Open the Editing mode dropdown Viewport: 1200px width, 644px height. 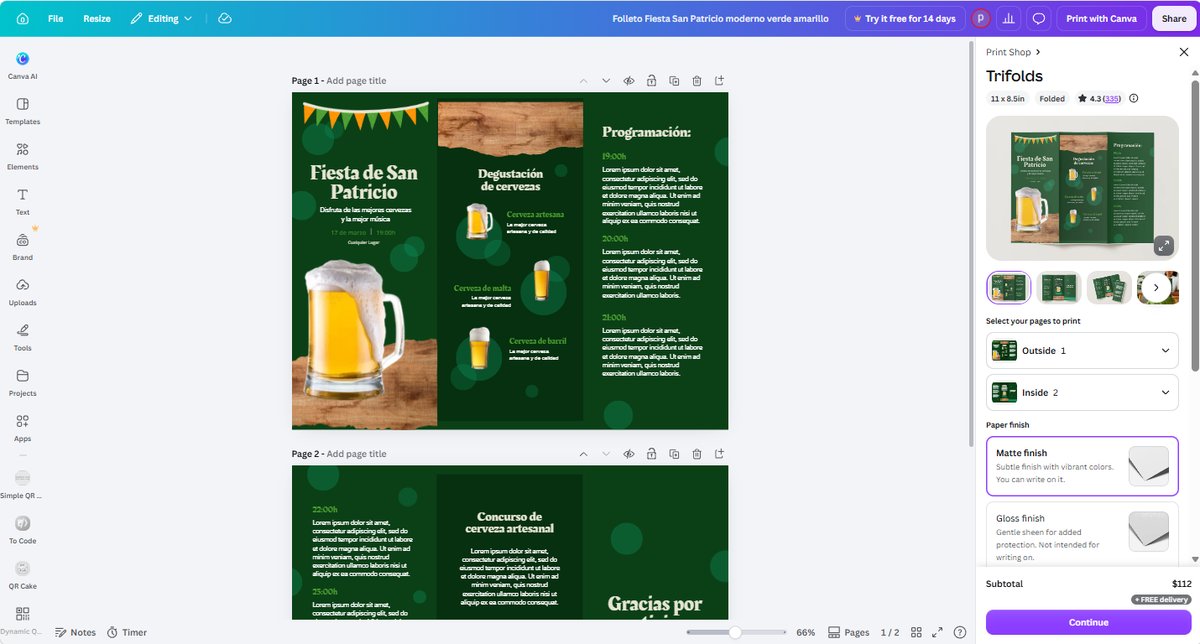click(161, 18)
